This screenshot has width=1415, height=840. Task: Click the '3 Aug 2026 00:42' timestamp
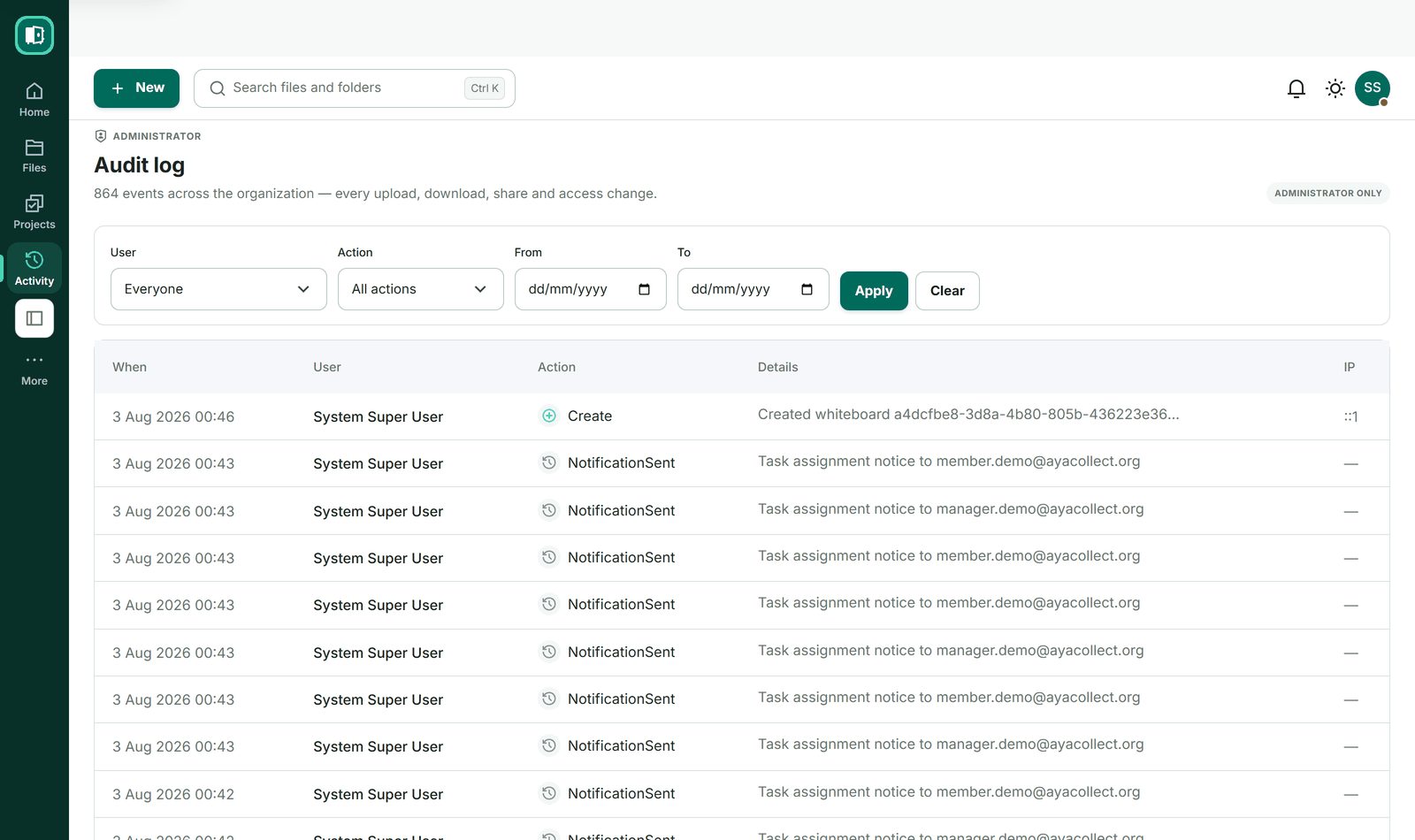tap(173, 794)
